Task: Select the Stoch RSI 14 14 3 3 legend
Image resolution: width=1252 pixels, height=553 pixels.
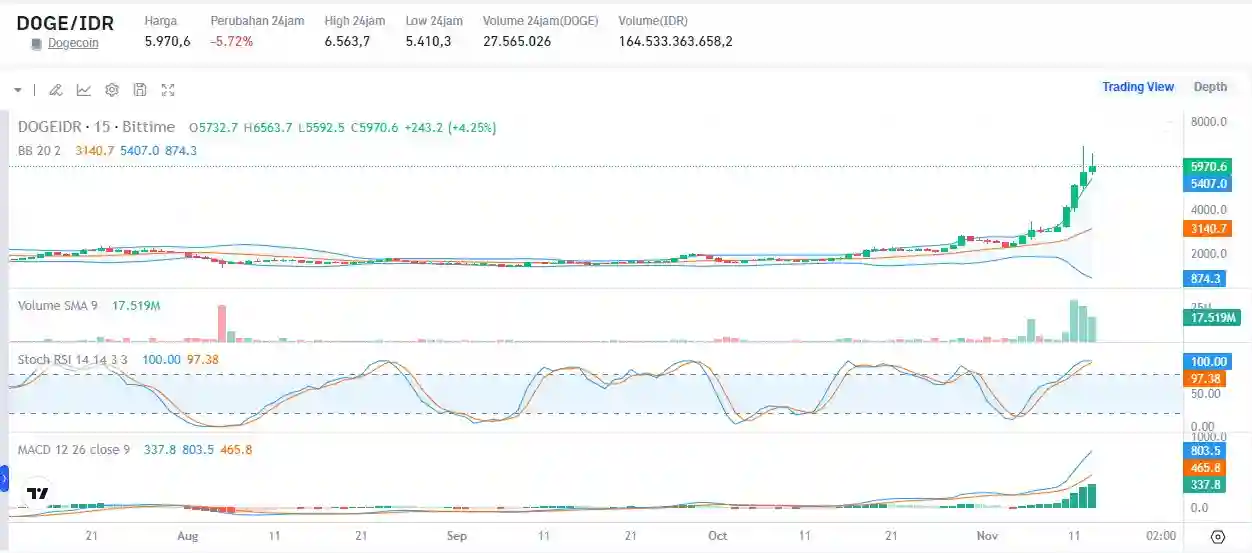Action: click(x=73, y=359)
